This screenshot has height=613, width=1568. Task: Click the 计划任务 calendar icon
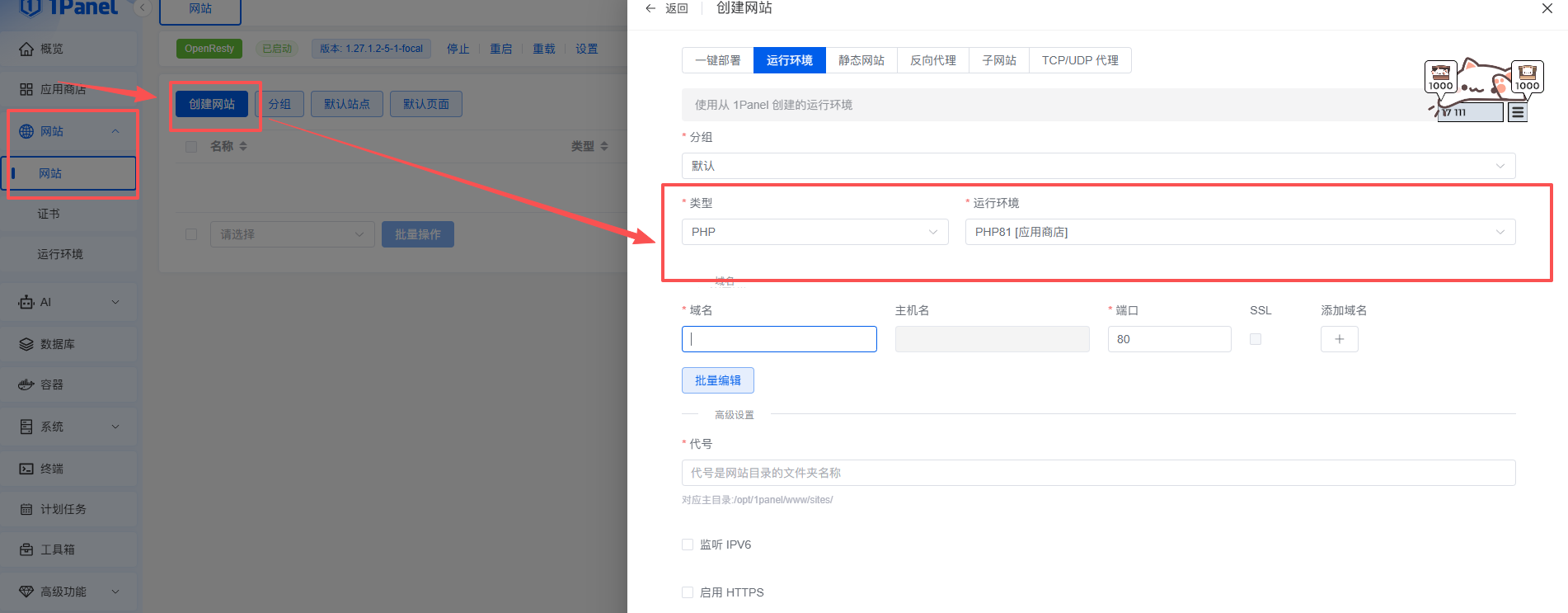point(26,509)
